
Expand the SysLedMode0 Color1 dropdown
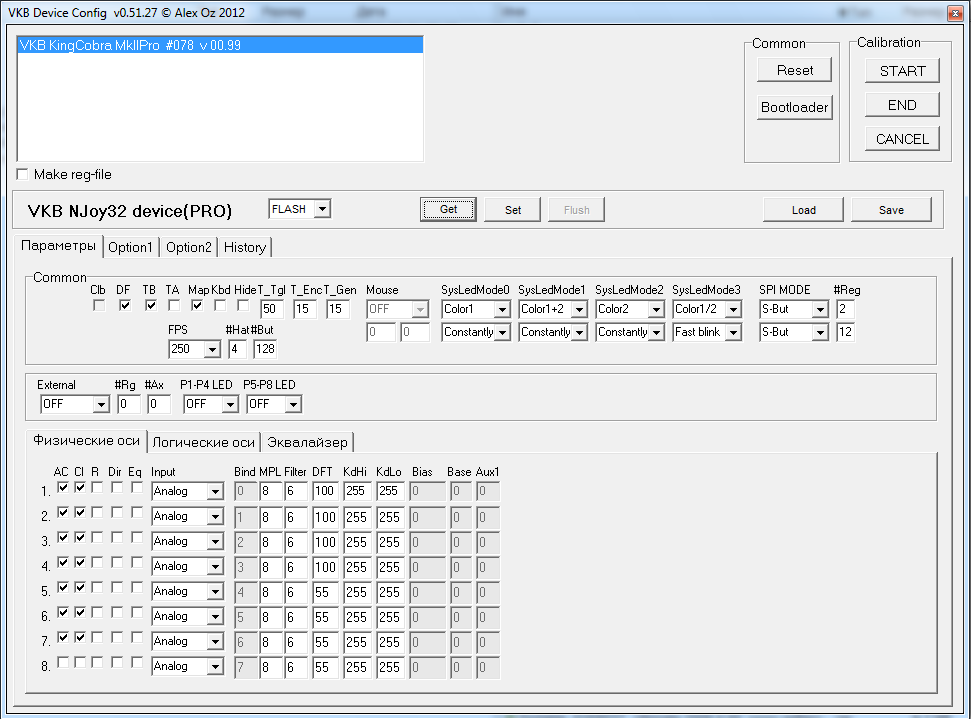tap(502, 309)
